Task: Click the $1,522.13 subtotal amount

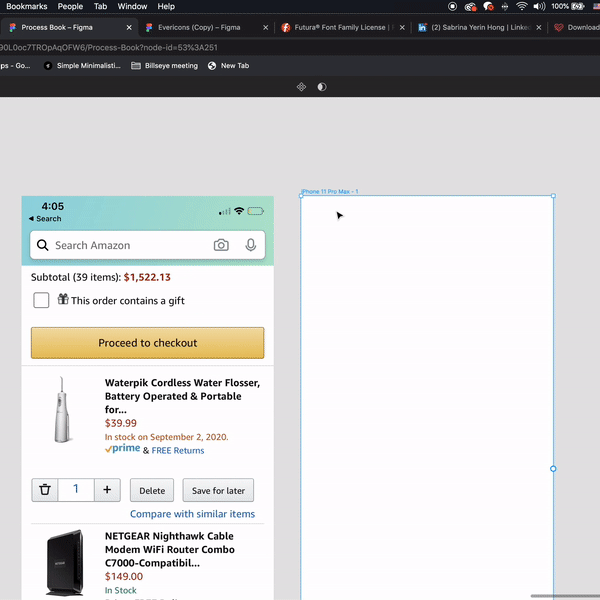Action: [x=147, y=277]
